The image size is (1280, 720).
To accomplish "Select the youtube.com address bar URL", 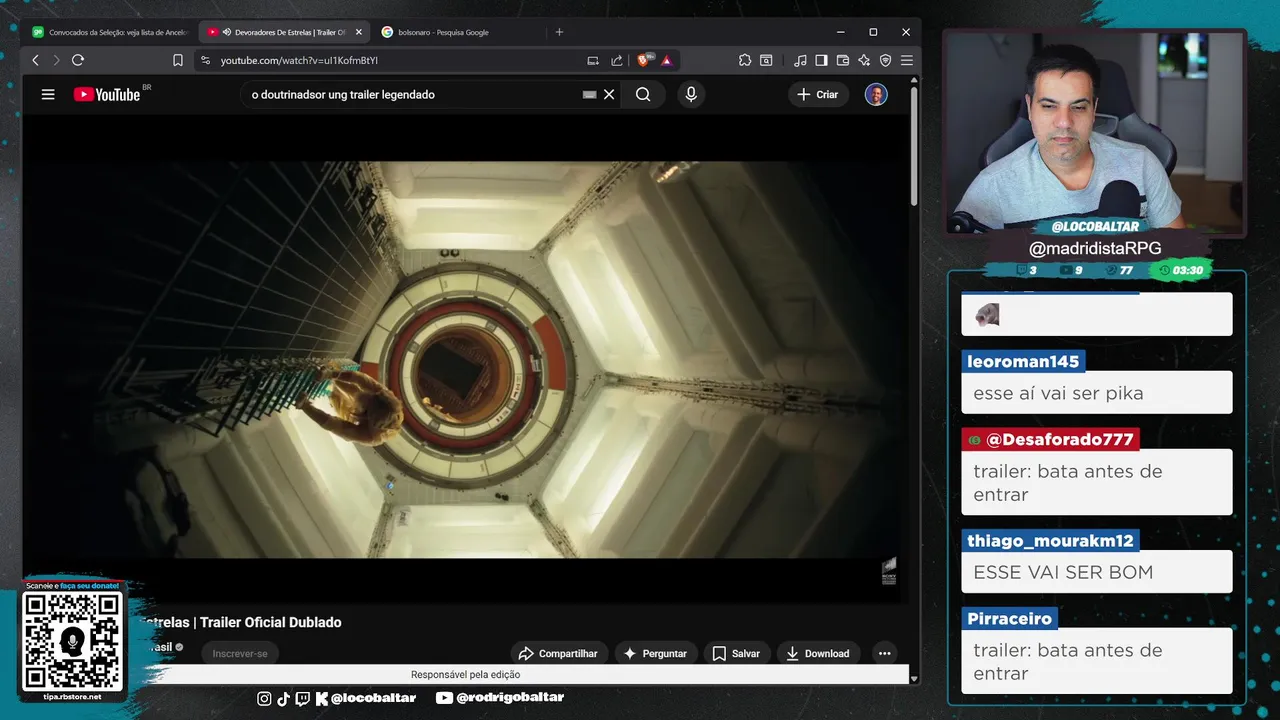I will pyautogui.click(x=299, y=60).
